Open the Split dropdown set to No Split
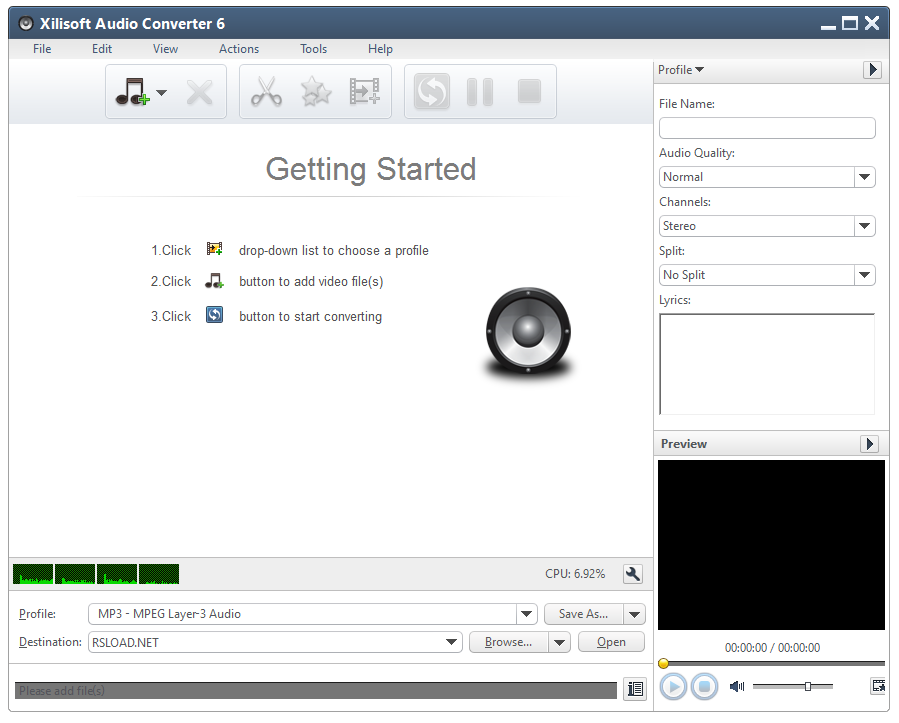 pyautogui.click(x=864, y=275)
